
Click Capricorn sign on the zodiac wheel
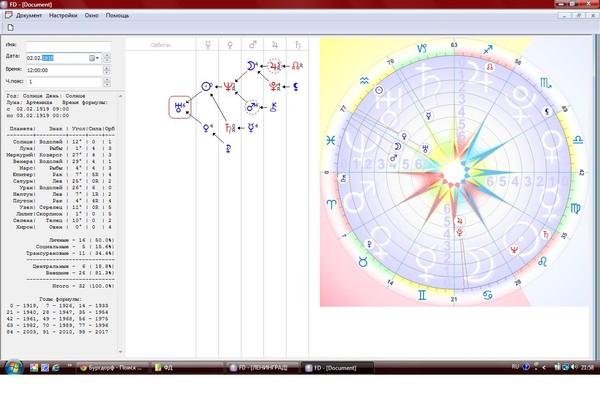(422, 49)
